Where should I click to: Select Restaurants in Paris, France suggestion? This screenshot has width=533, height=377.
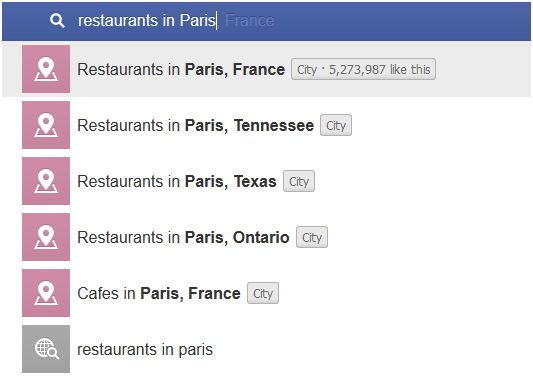click(266, 69)
